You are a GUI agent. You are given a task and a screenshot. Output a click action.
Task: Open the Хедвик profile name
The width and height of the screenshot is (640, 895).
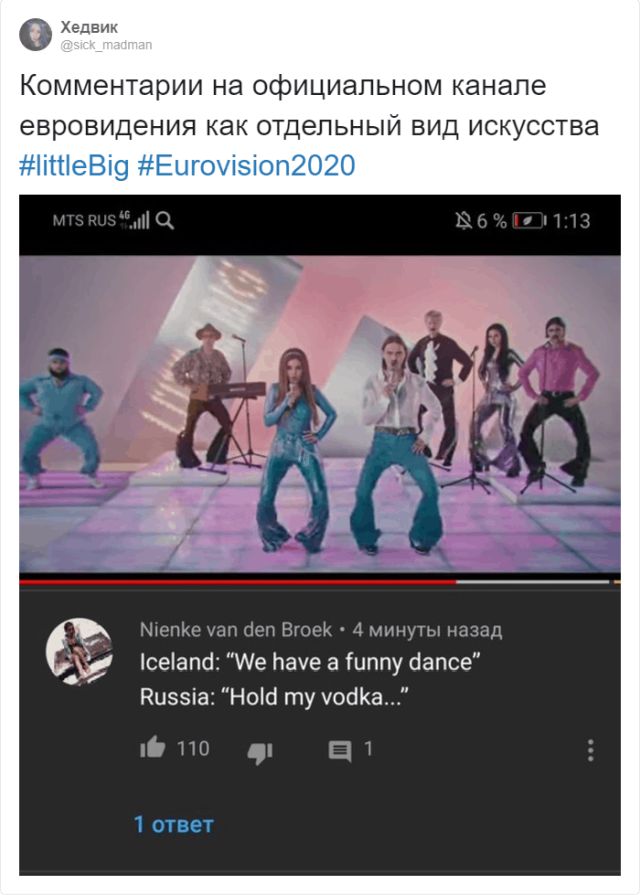[88, 27]
